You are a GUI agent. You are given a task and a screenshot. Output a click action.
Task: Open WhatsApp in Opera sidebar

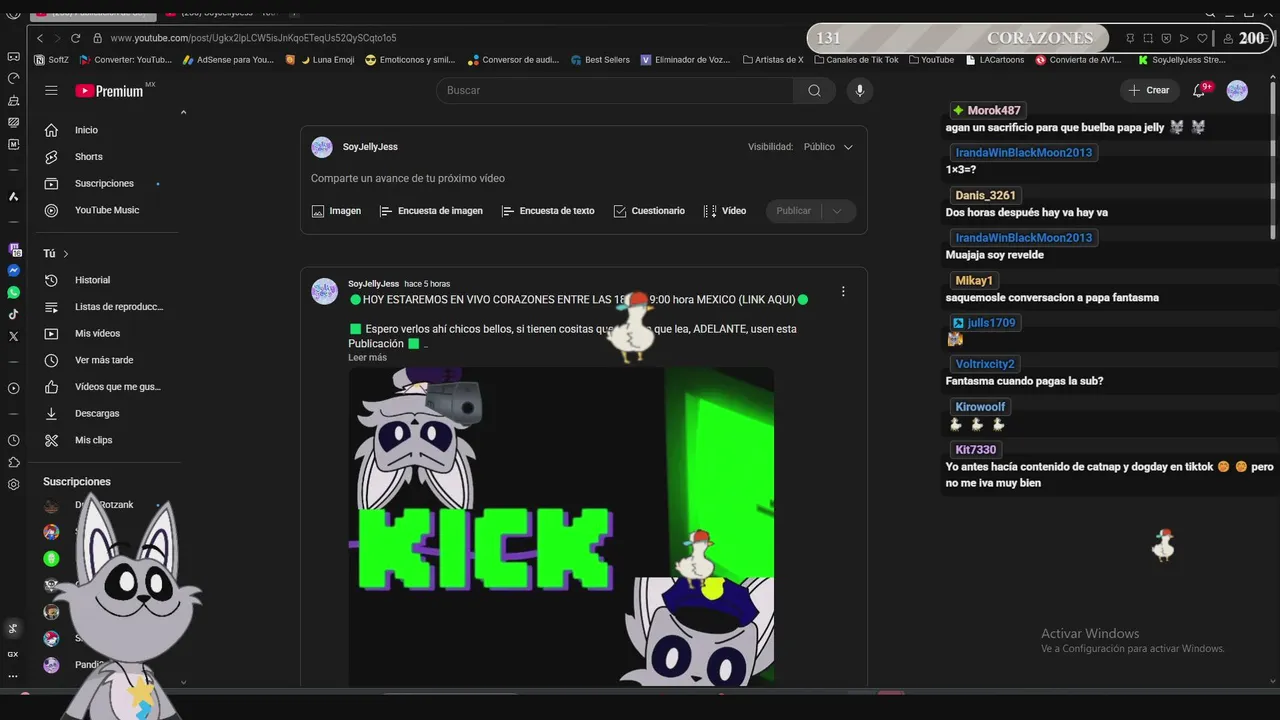click(x=14, y=293)
